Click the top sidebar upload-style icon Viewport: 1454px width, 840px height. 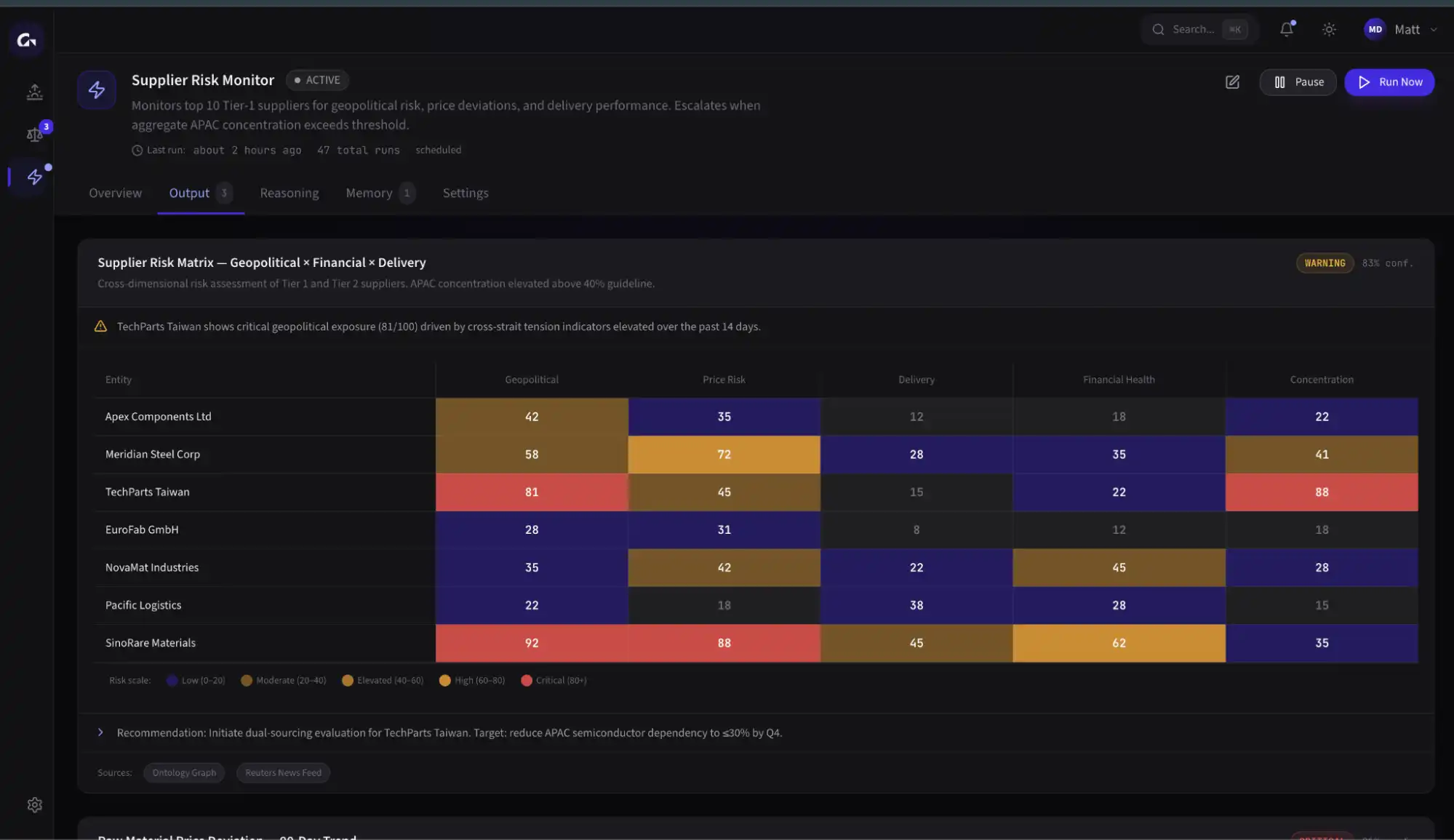34,92
